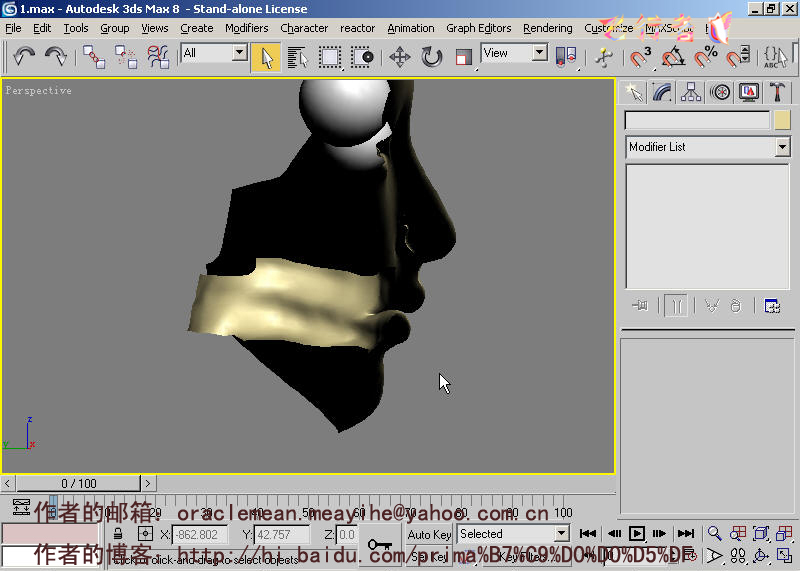Screen dimensions: 800x571
Task: Select the Zoom viewport tool
Action: click(x=715, y=534)
